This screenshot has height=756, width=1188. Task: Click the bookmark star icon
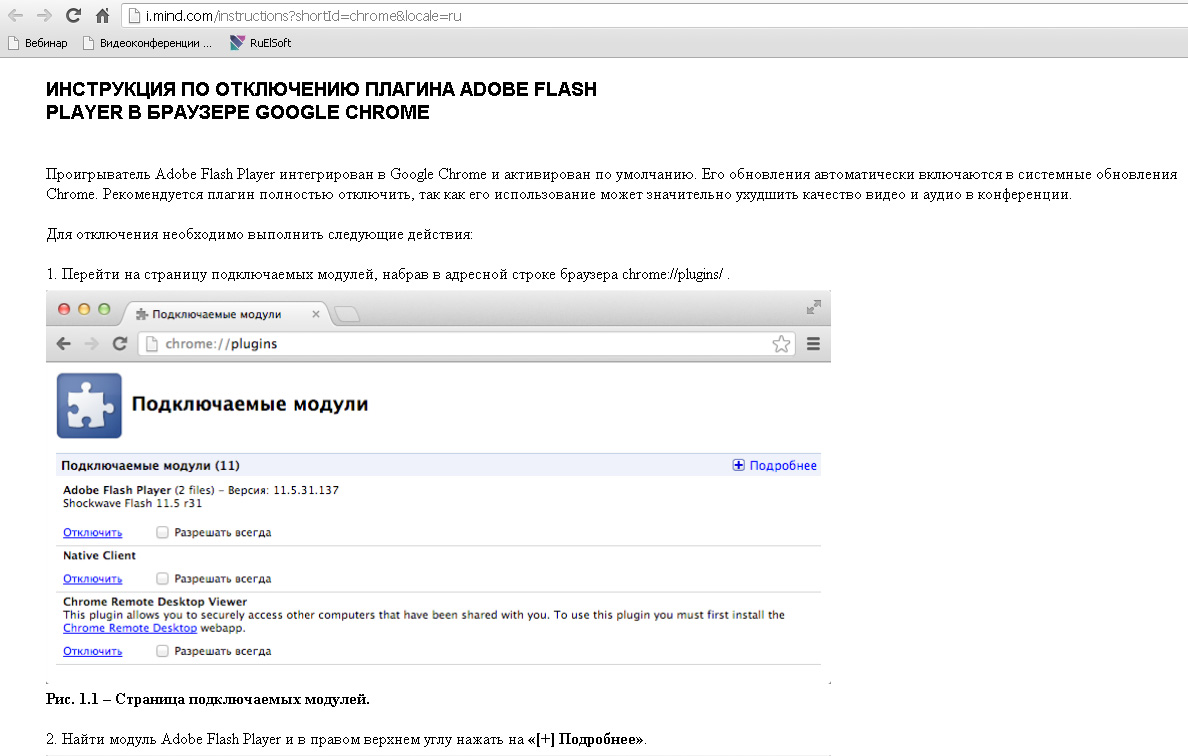[x=781, y=344]
